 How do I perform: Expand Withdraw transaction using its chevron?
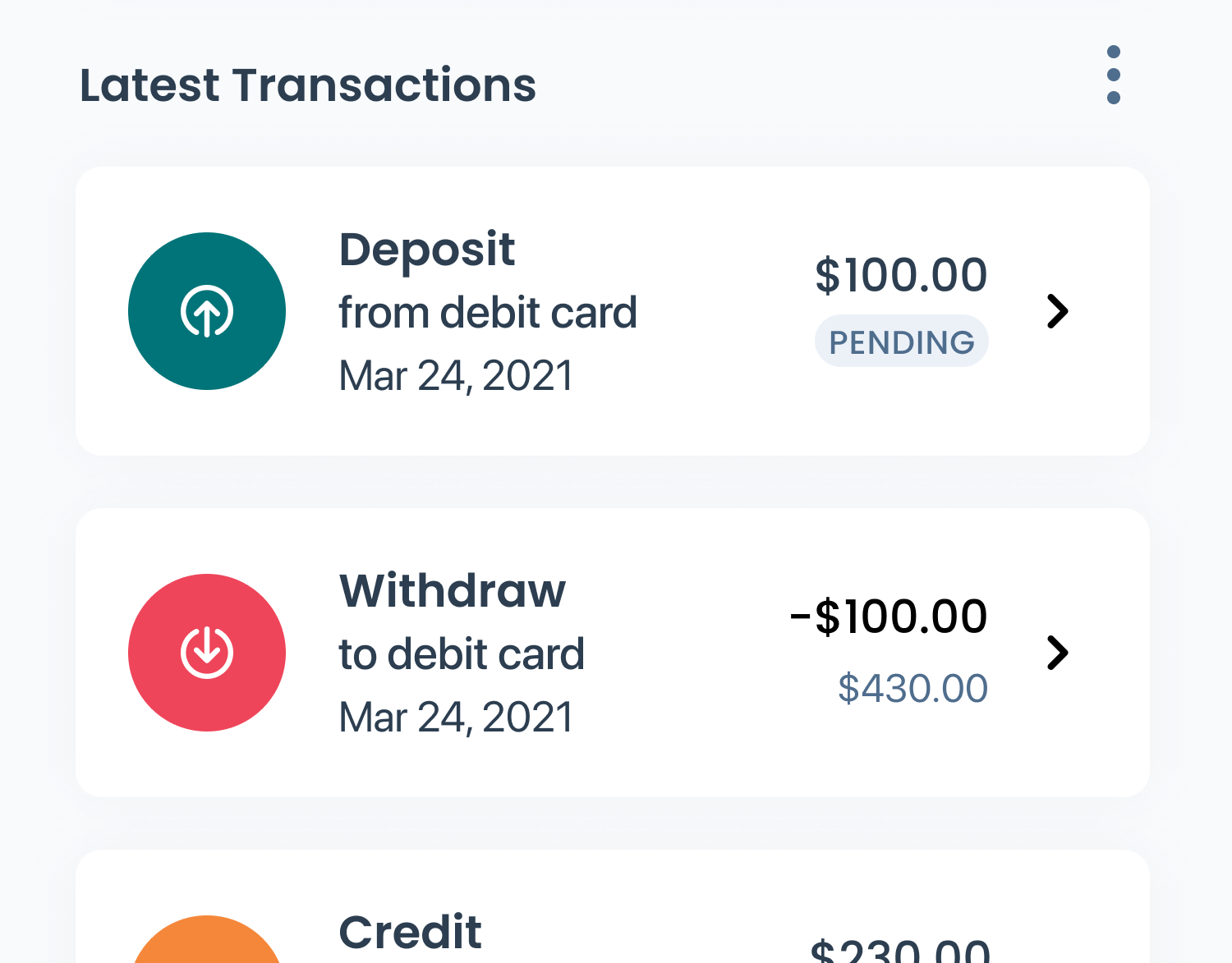[1058, 653]
